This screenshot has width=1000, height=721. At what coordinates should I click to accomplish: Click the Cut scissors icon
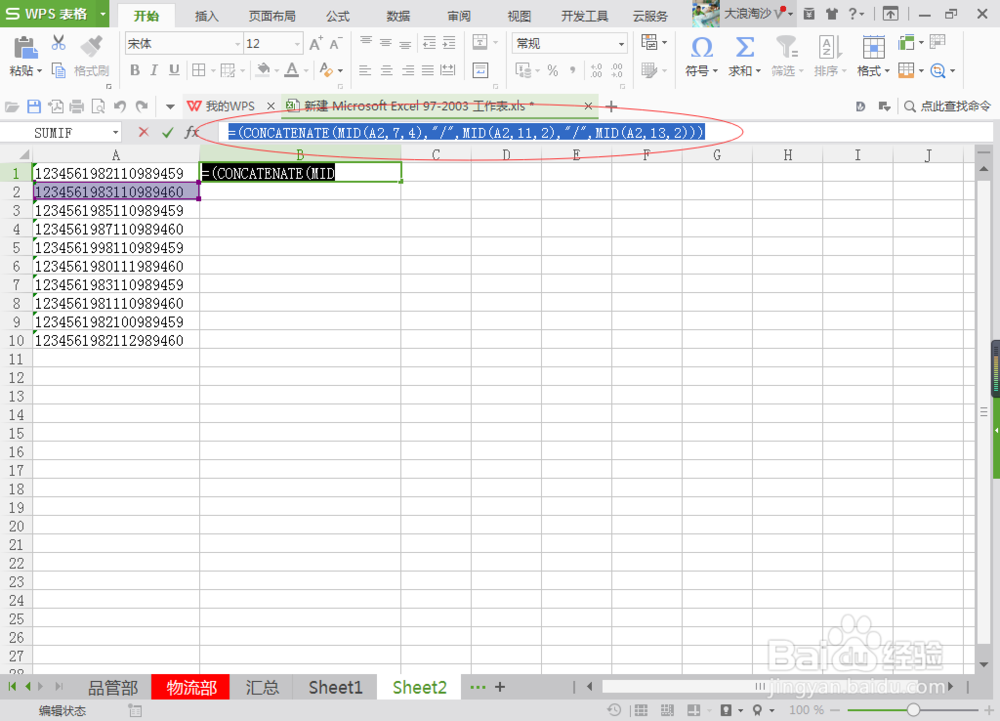click(x=59, y=43)
